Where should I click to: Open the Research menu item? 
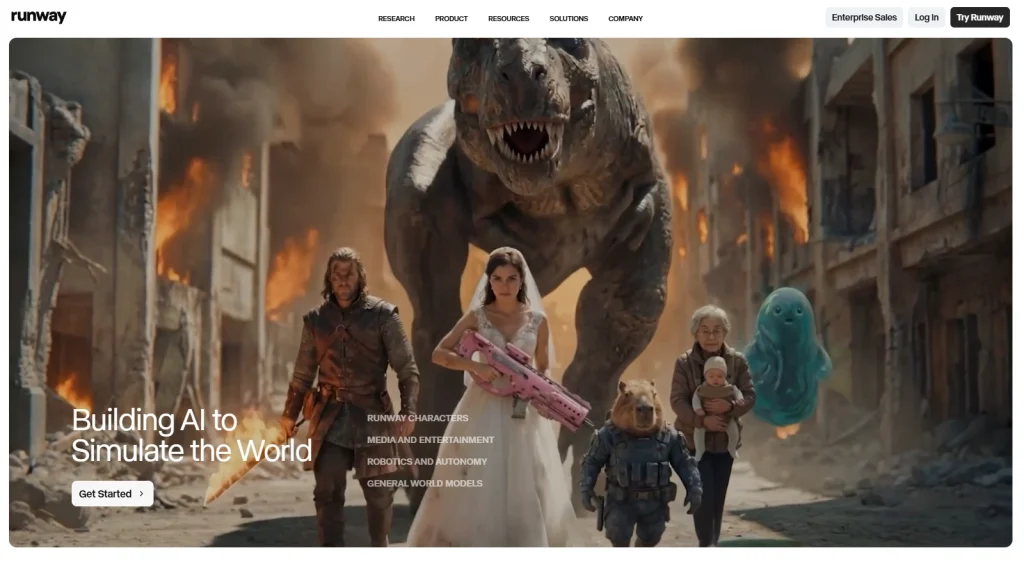pyautogui.click(x=396, y=19)
